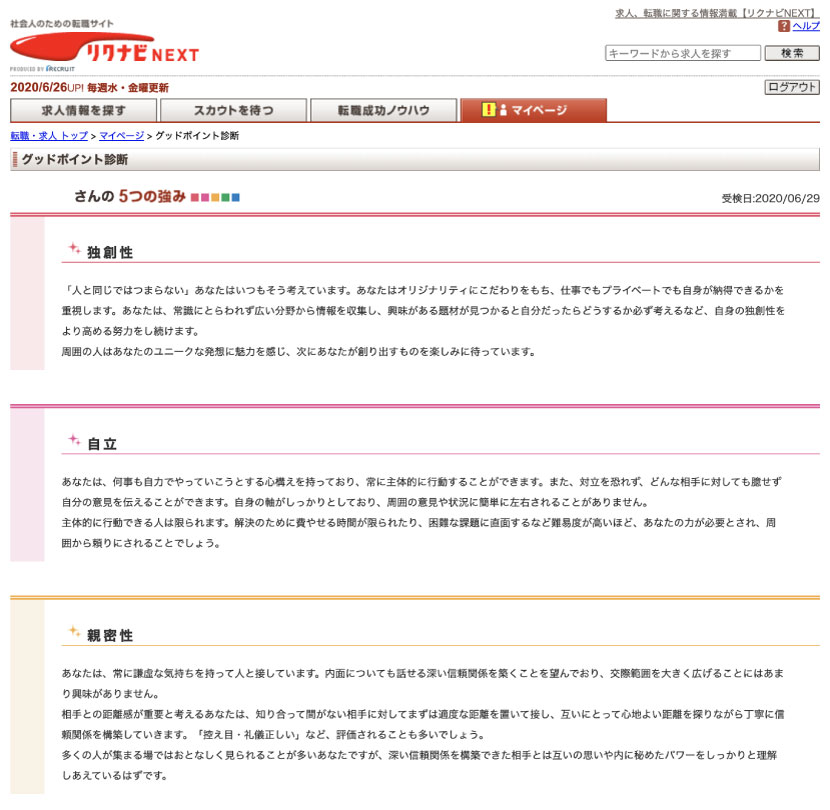Open the top-right リクナビNEXT info link
Viewport: 830px width, 810px height.
(716, 13)
